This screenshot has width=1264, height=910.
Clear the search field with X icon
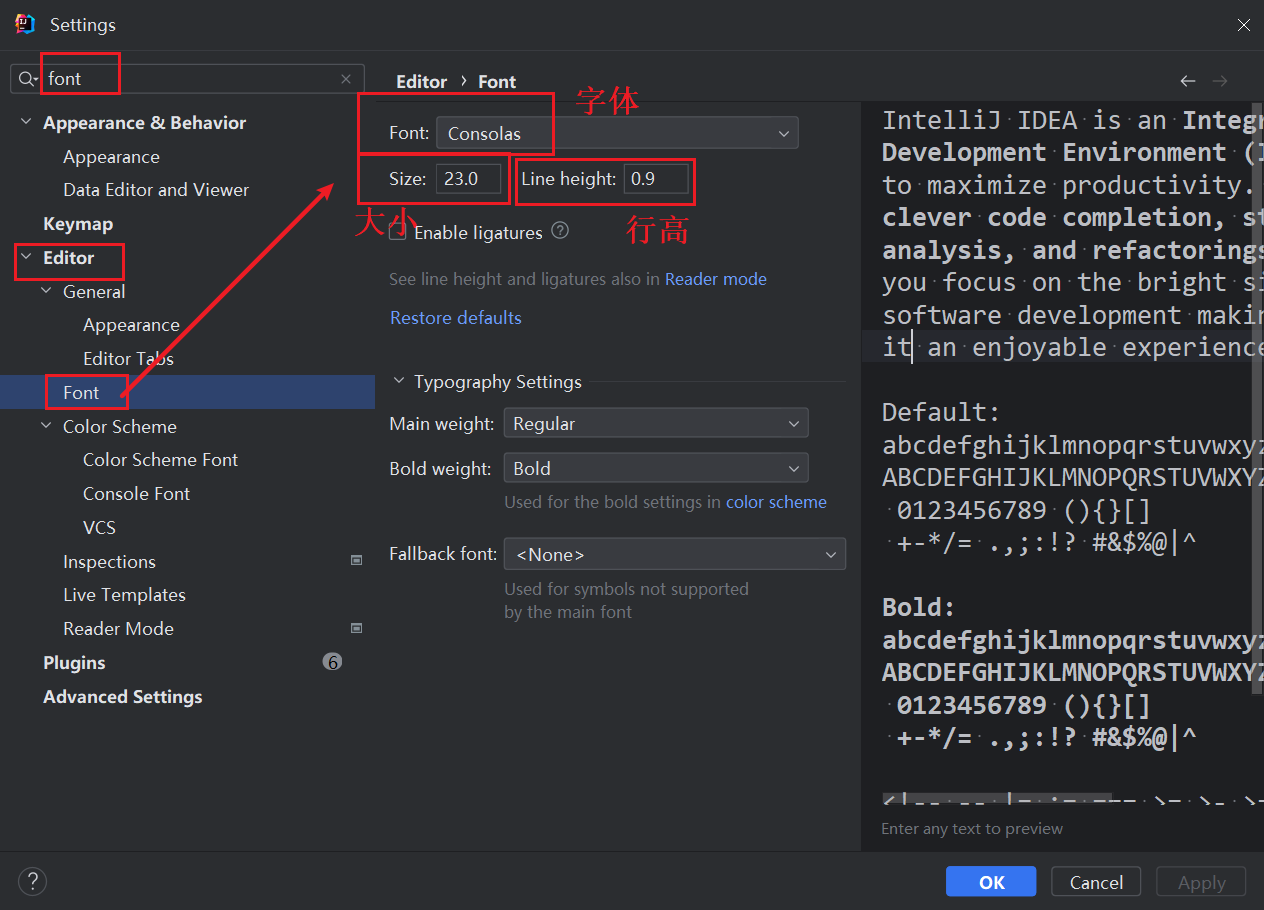[346, 79]
